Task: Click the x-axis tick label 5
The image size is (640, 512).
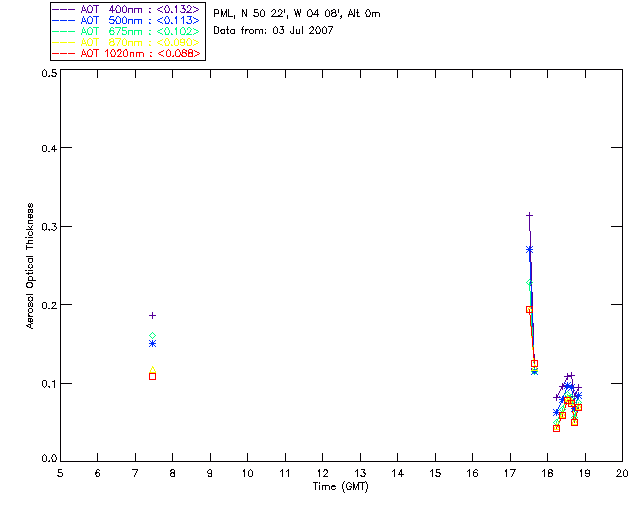Action: (60, 473)
